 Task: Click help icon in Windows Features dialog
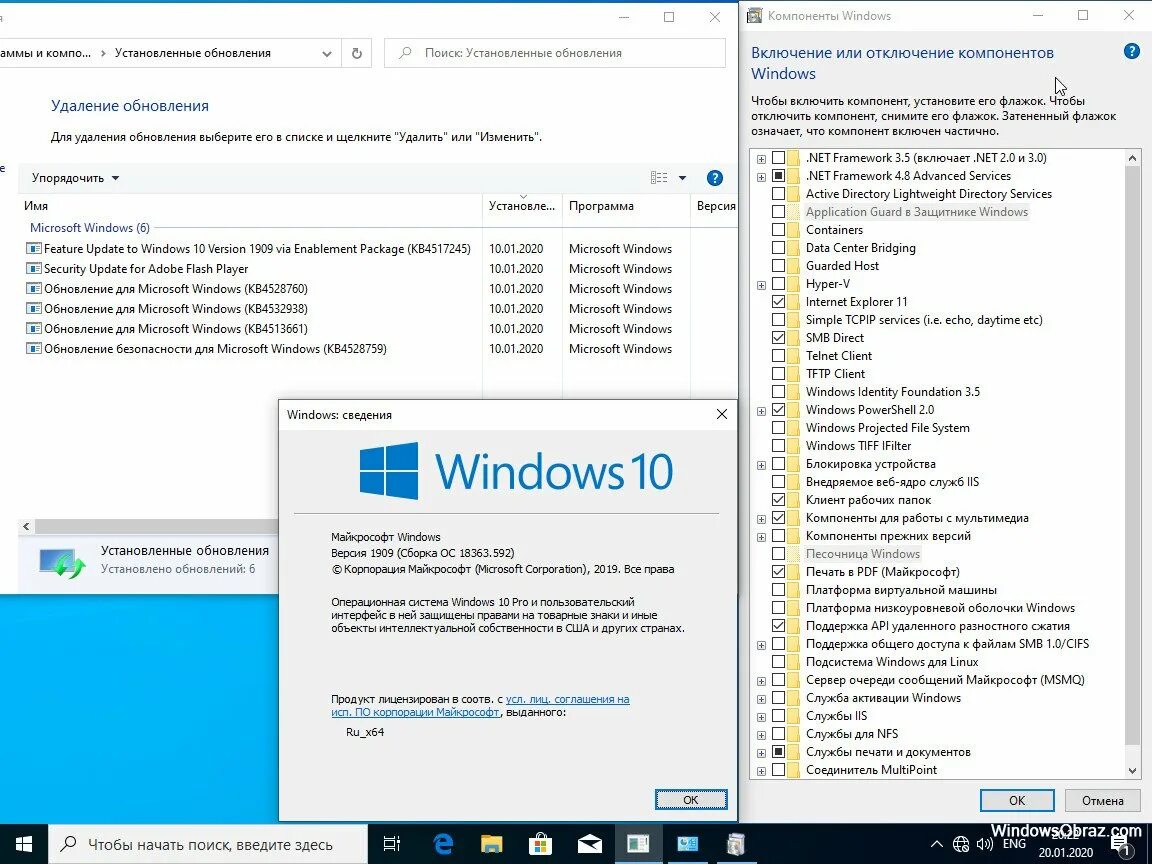pyautogui.click(x=1131, y=51)
